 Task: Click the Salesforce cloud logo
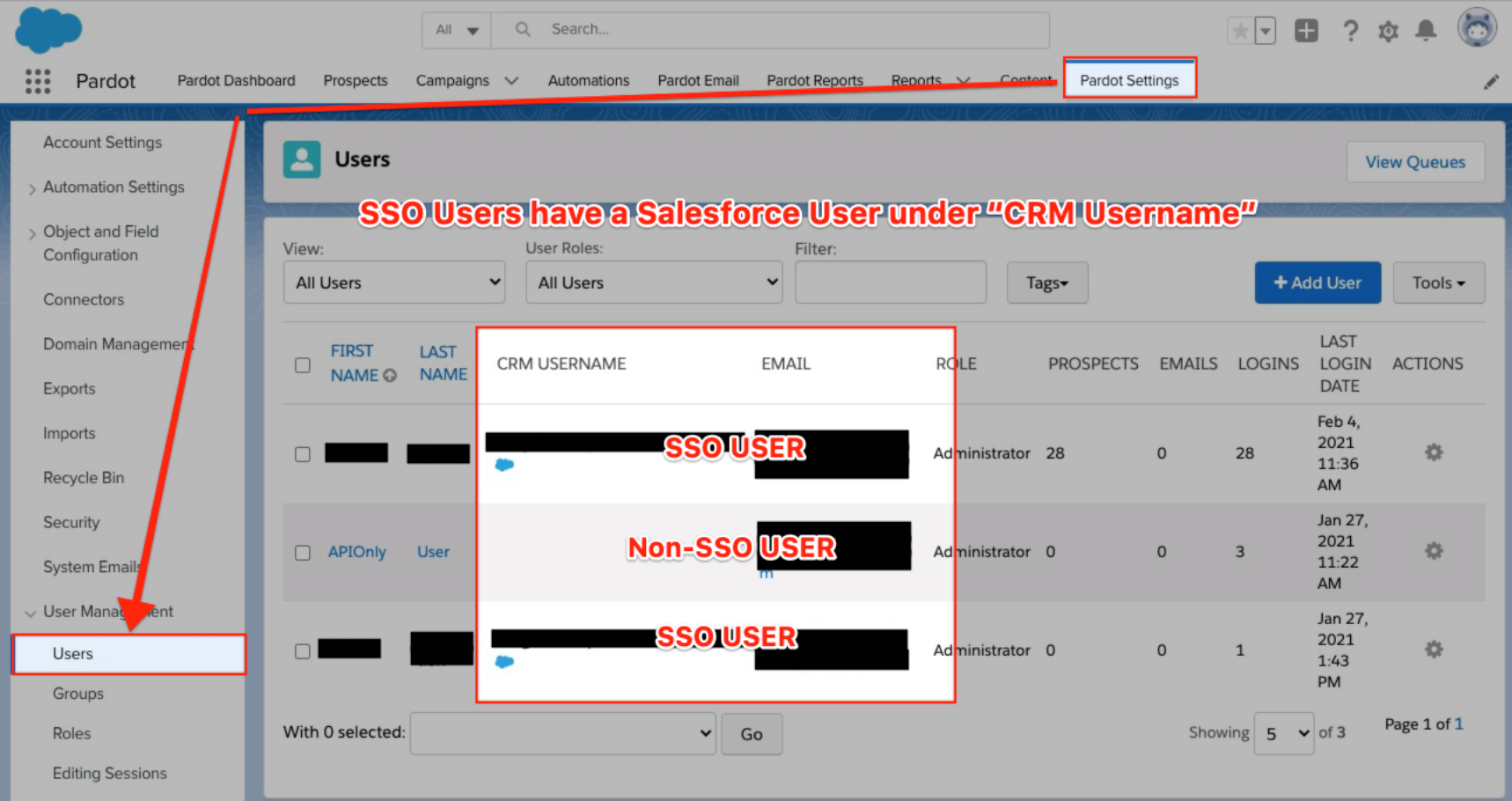[48, 29]
